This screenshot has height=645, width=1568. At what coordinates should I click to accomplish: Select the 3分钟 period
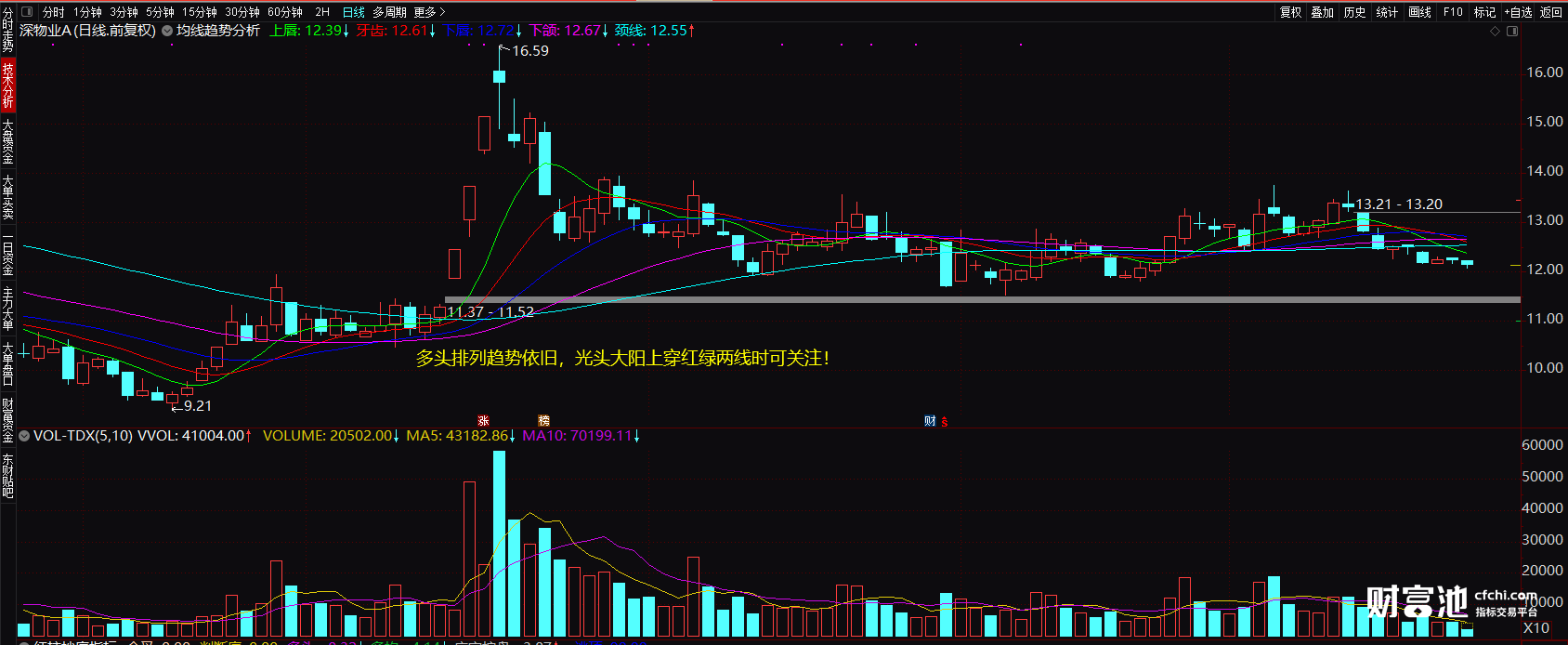[124, 12]
